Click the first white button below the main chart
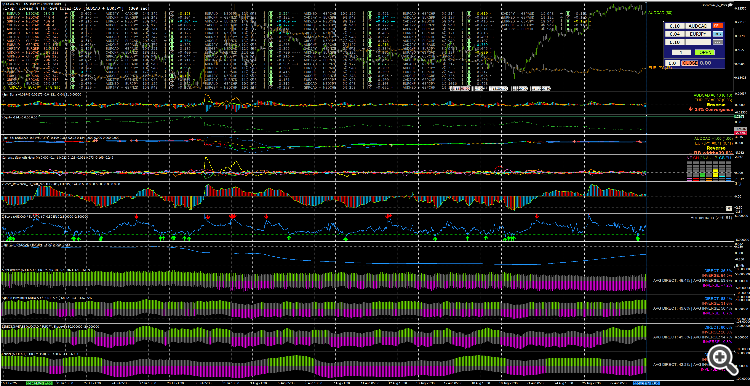This screenshot has width=750, height=386. [x=460, y=88]
